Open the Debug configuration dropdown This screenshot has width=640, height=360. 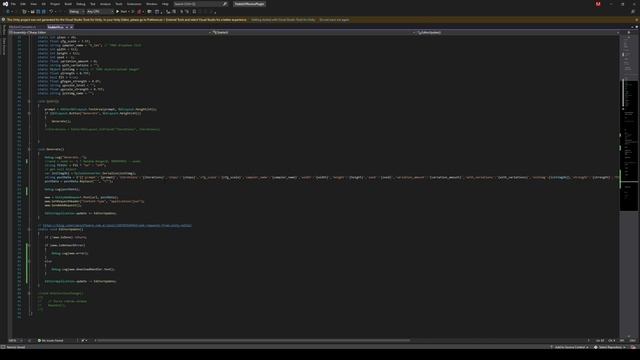(x=76, y=11)
